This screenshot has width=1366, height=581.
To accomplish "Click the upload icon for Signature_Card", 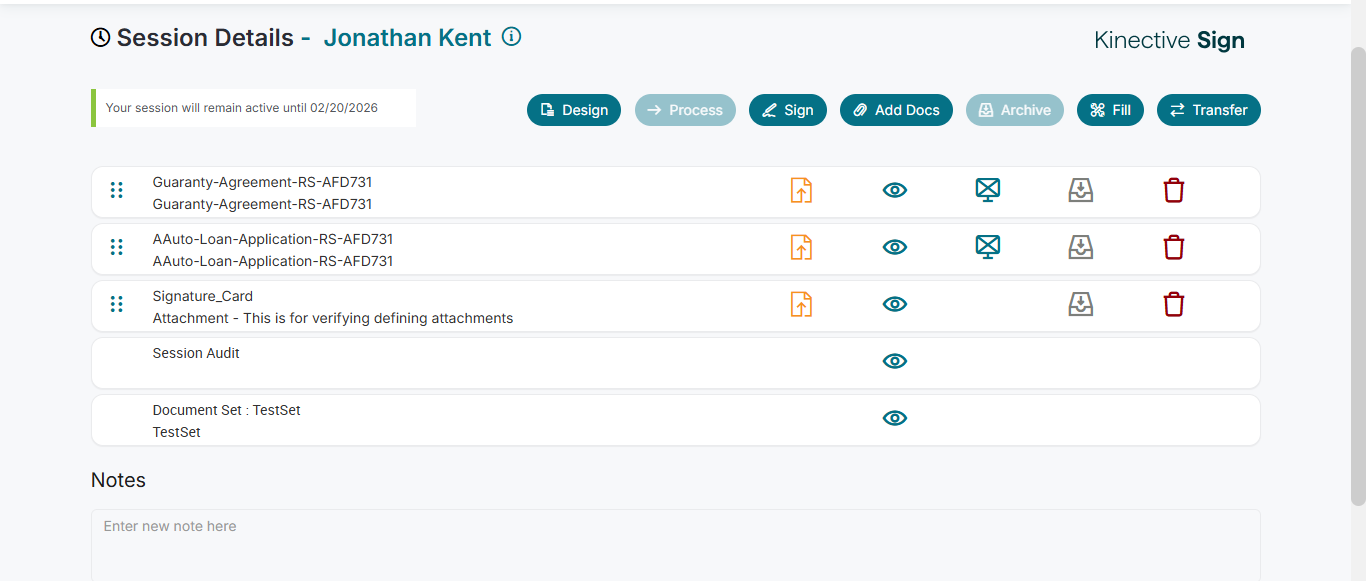I will pos(801,304).
